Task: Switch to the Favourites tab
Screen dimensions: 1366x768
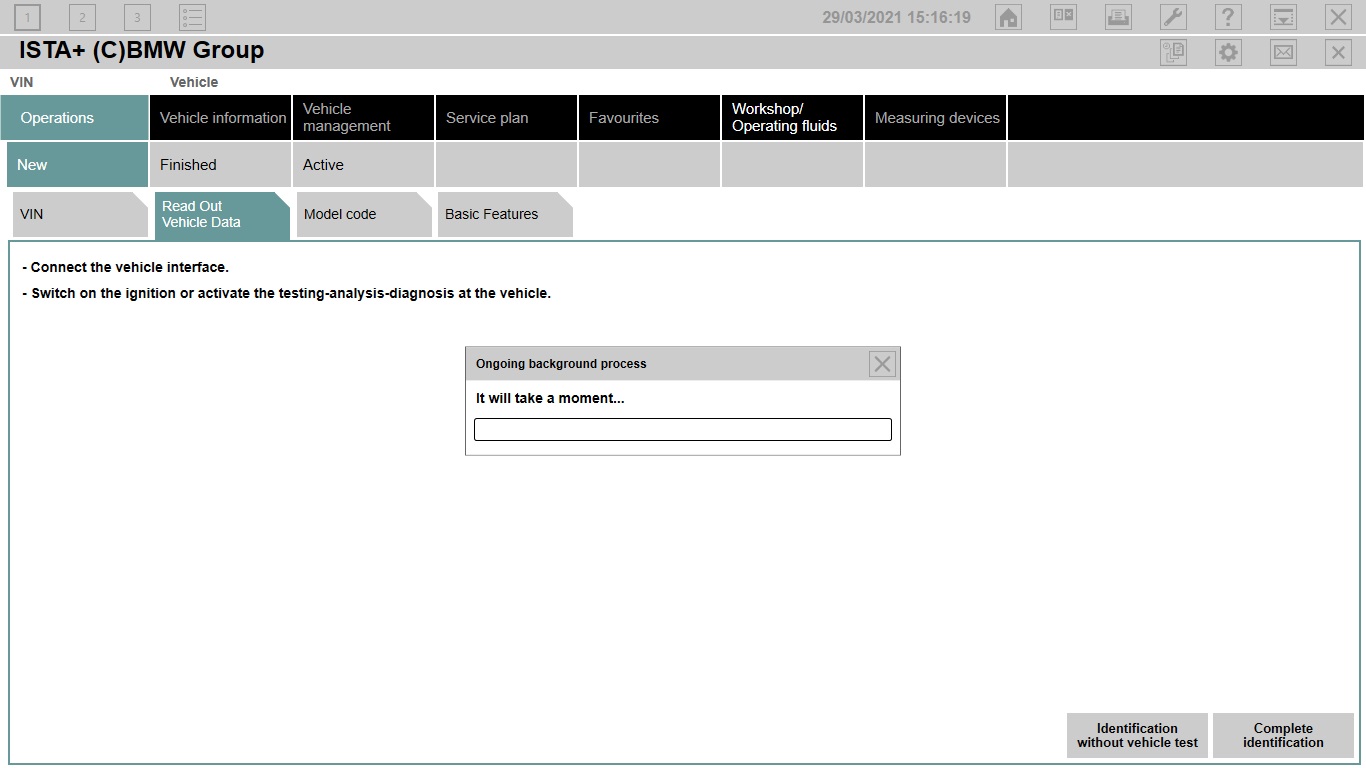Action: point(649,117)
